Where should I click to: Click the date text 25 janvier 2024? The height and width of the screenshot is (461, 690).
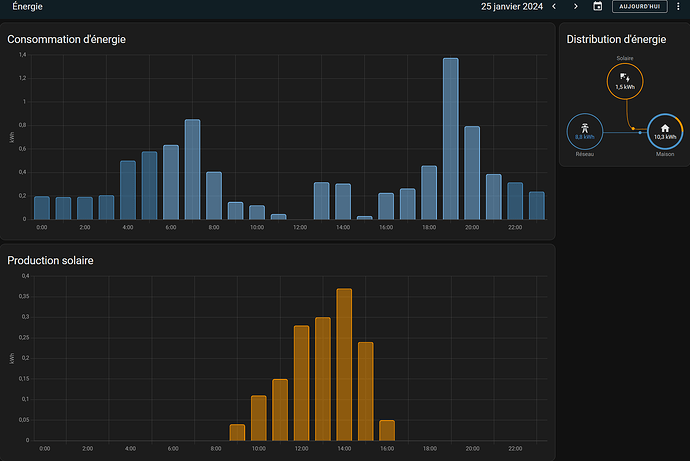(512, 7)
